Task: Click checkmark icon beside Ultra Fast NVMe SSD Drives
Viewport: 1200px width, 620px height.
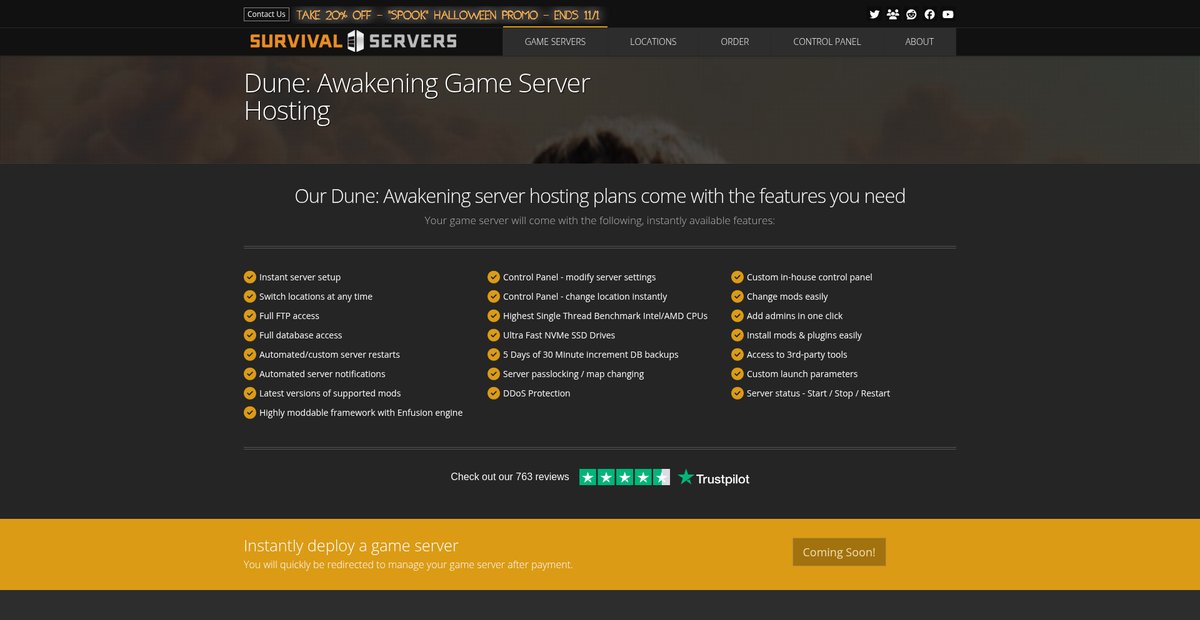Action: (494, 335)
